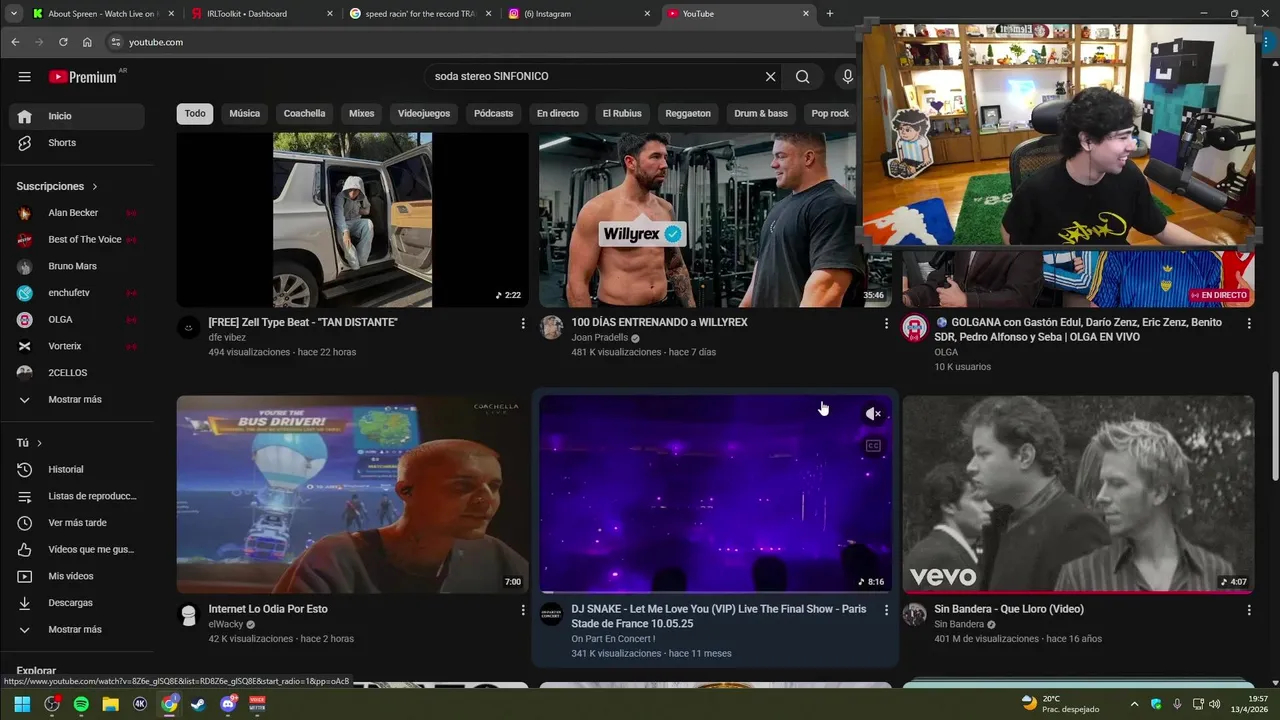The image size is (1280, 720).
Task: Select the En directo filter chip
Action: coord(558,113)
